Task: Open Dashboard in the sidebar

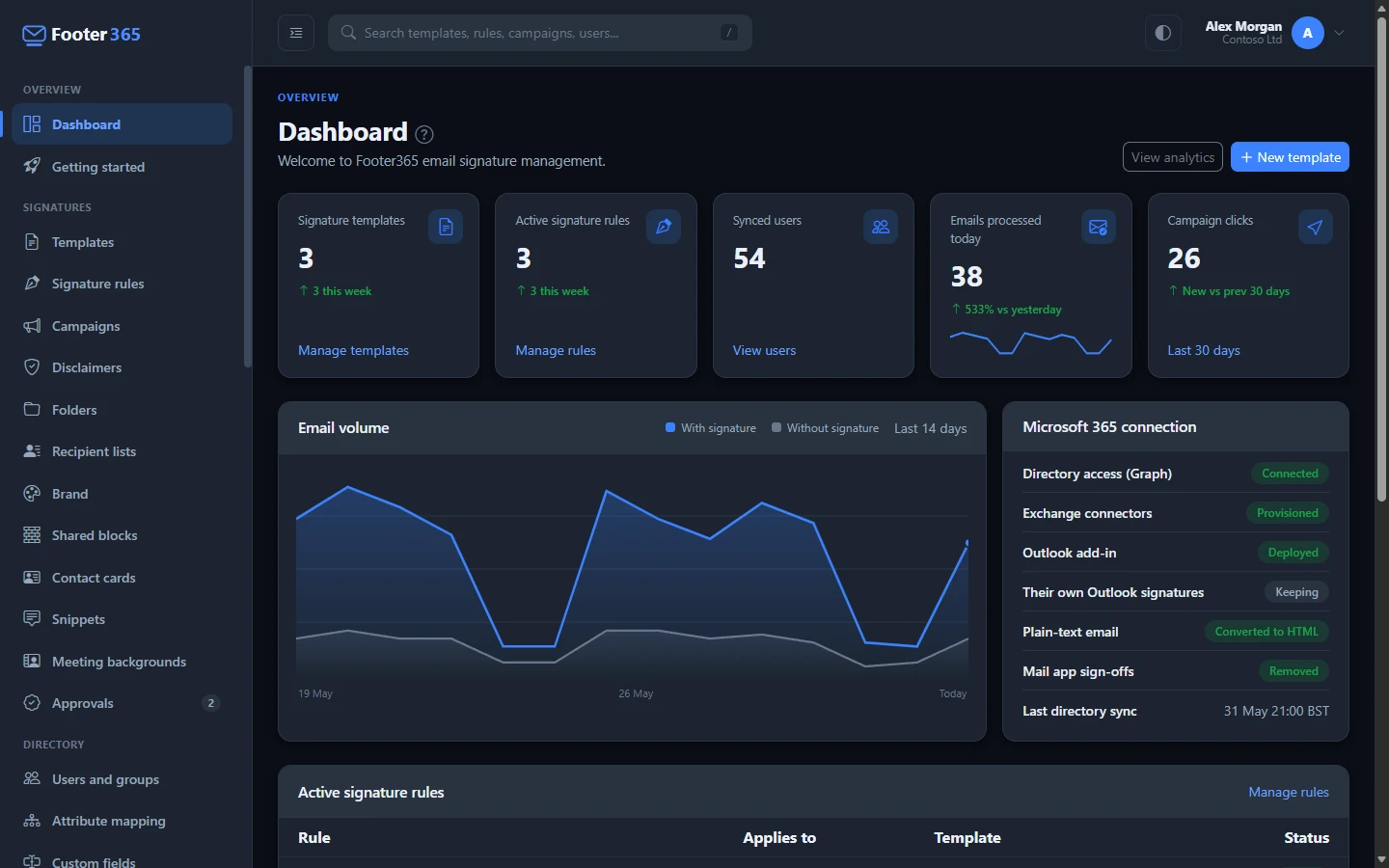Action: (x=123, y=124)
